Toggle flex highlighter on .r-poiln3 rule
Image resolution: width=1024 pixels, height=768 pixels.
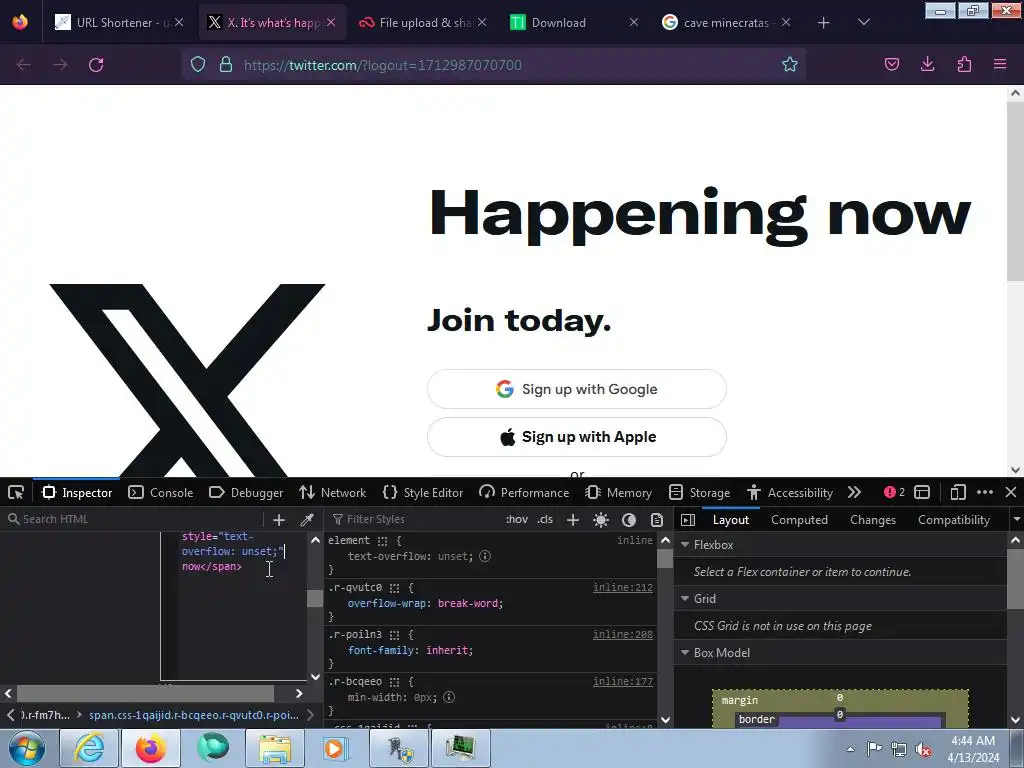(394, 635)
